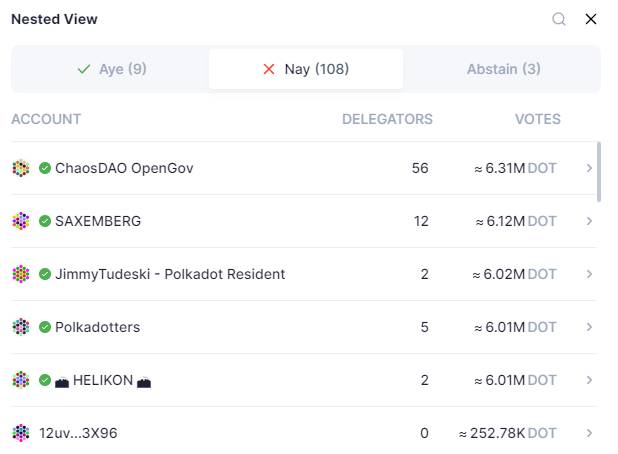Expand Polkadotters row chevron
Viewport: 618px width, 454px height.
[589, 327]
